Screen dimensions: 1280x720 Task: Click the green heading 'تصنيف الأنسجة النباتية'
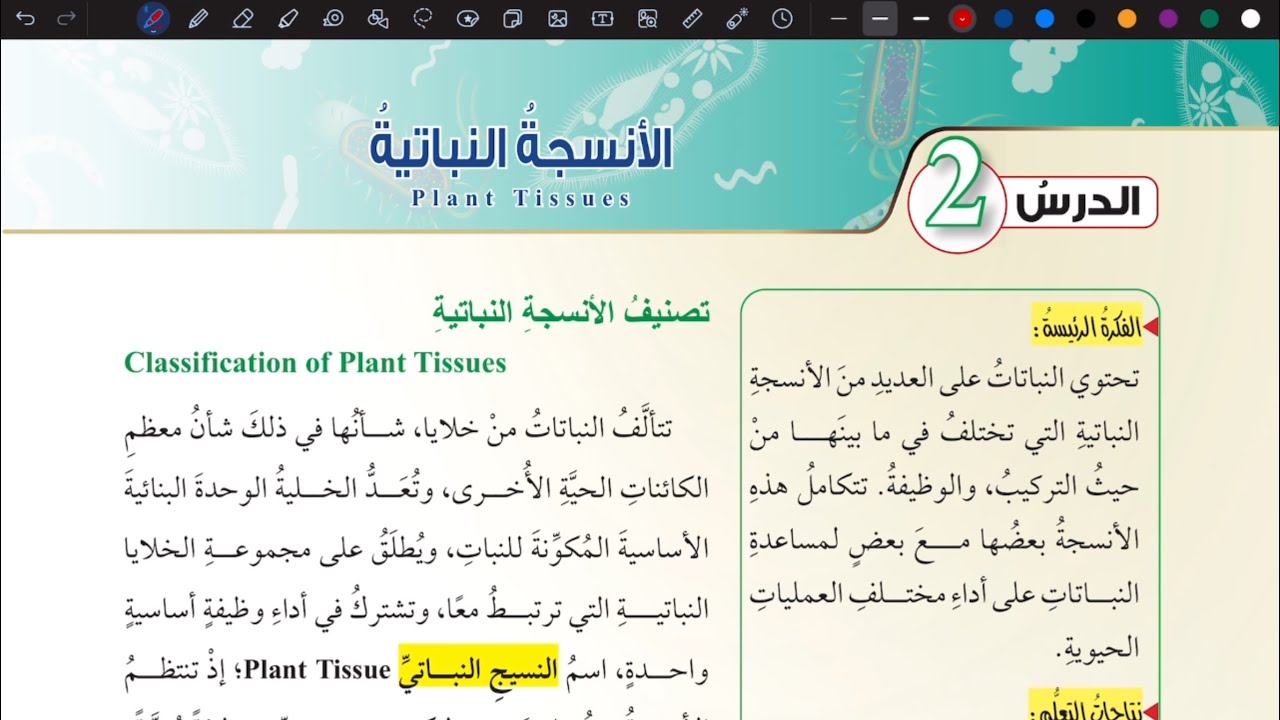571,312
